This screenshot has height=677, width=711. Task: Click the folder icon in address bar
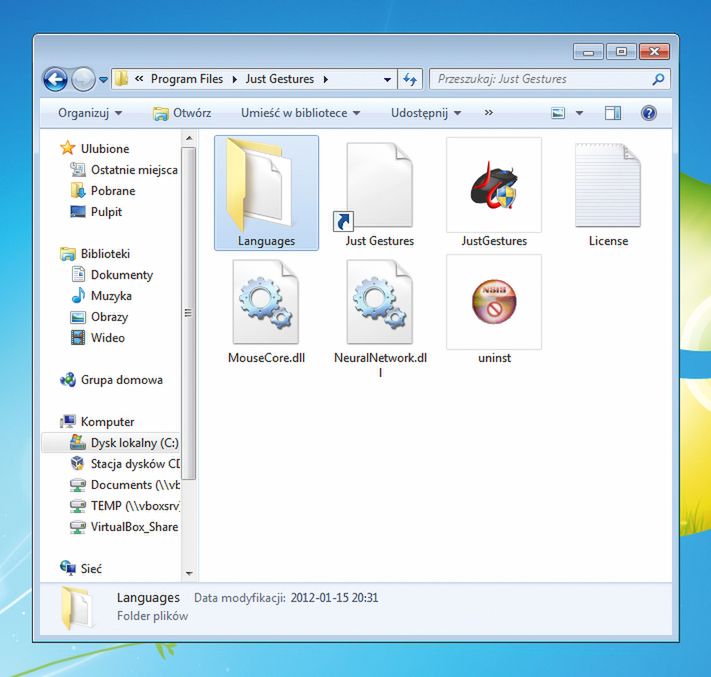[121, 79]
